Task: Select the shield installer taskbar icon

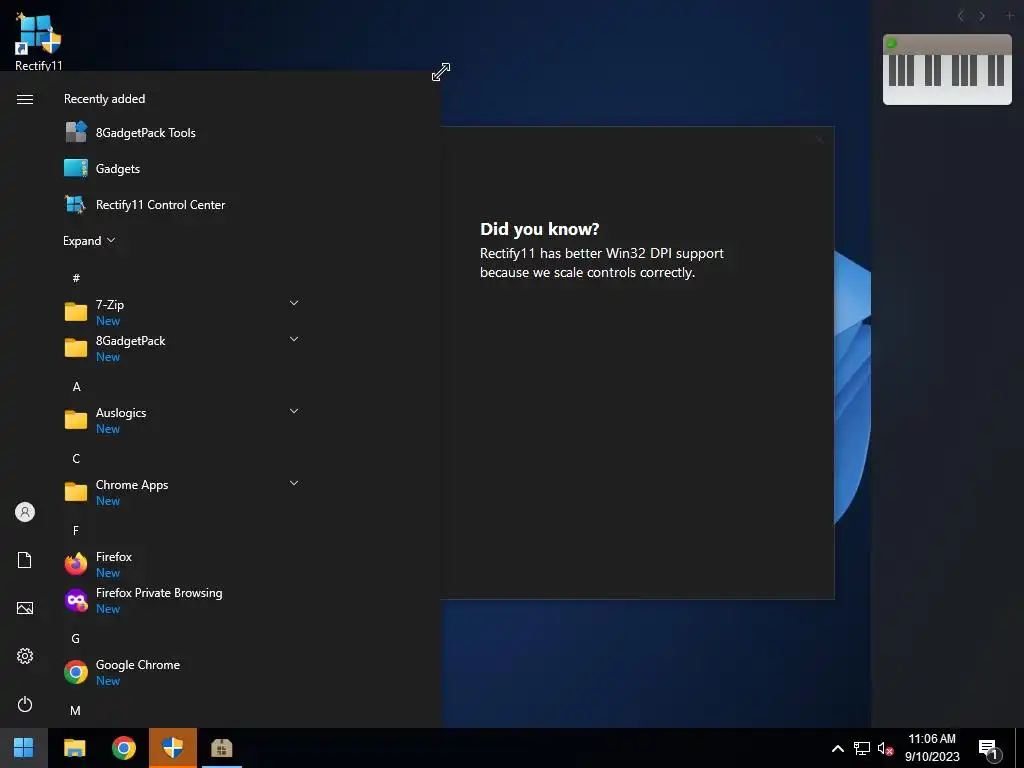Action: tap(172, 748)
